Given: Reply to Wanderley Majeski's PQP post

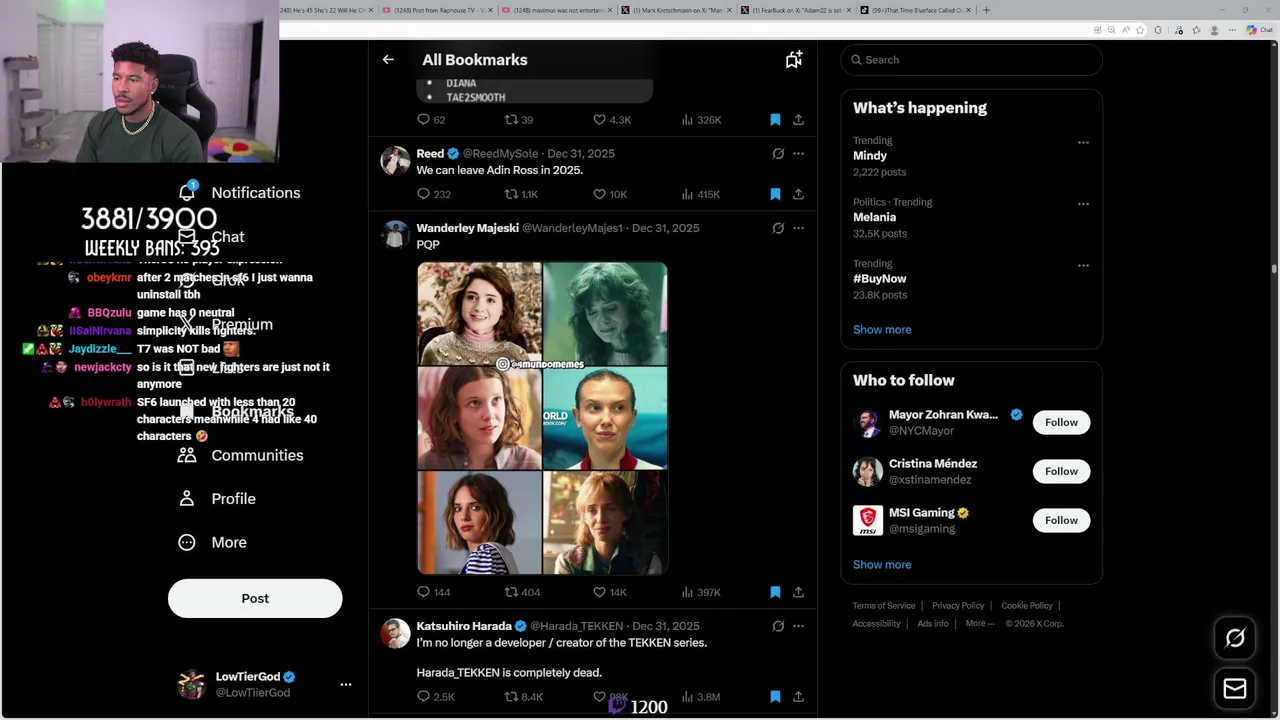Looking at the screenshot, I should click(423, 592).
